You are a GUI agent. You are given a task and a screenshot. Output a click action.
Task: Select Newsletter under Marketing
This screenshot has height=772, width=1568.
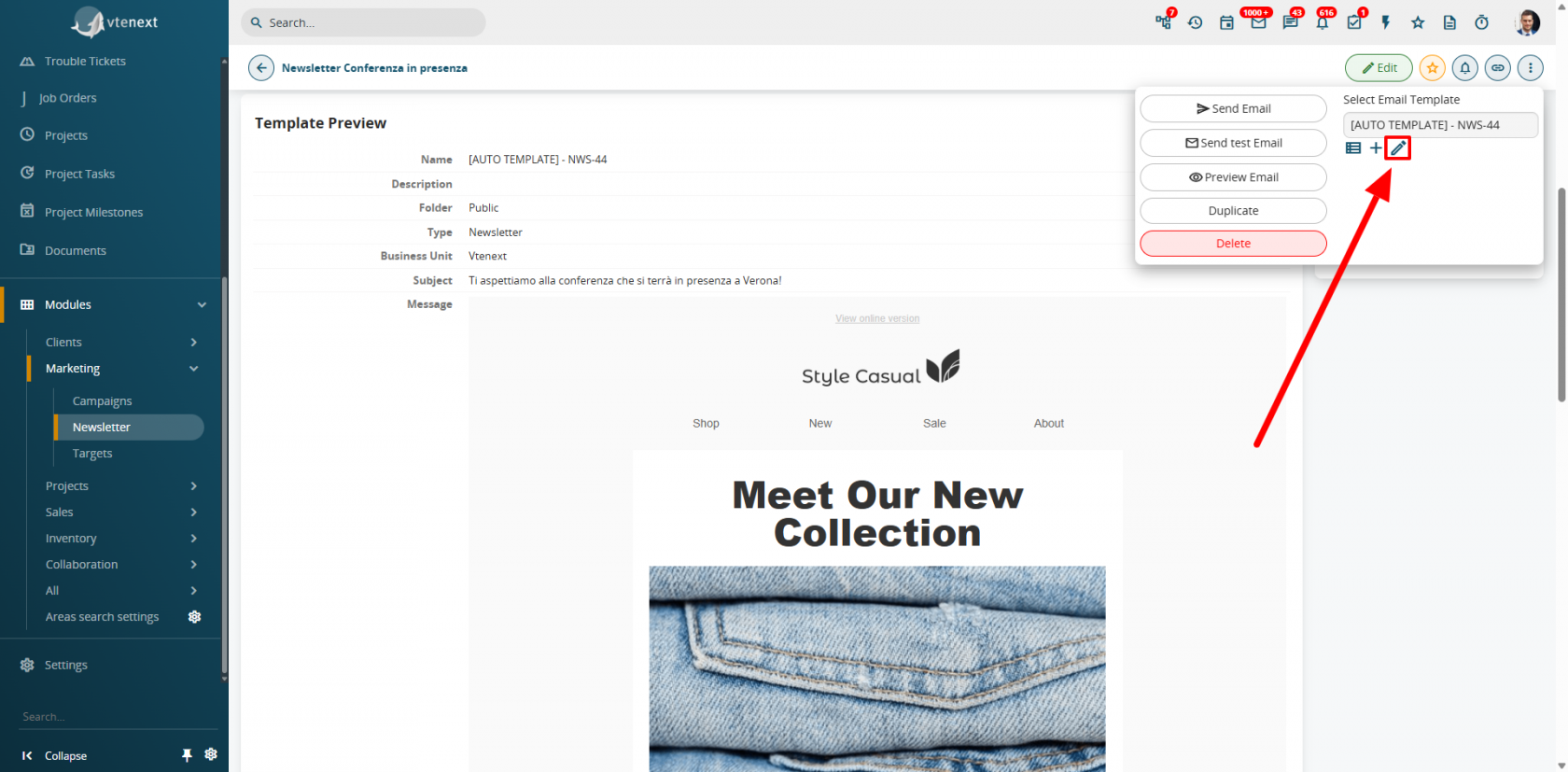tap(129, 428)
